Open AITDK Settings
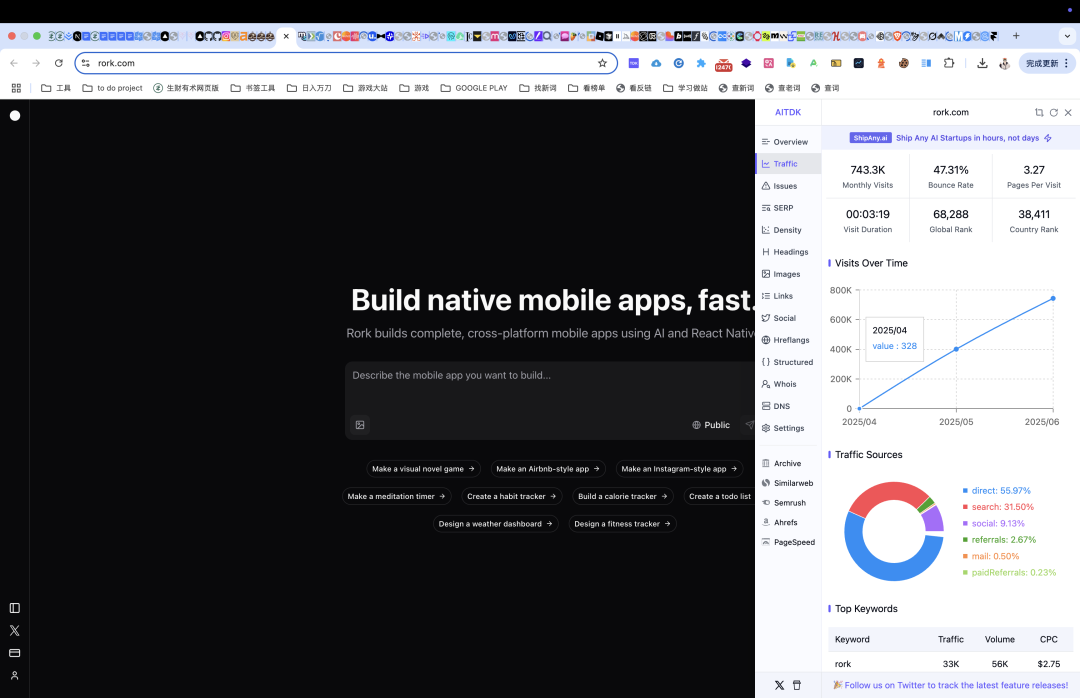Image resolution: width=1080 pixels, height=698 pixels. [783, 429]
